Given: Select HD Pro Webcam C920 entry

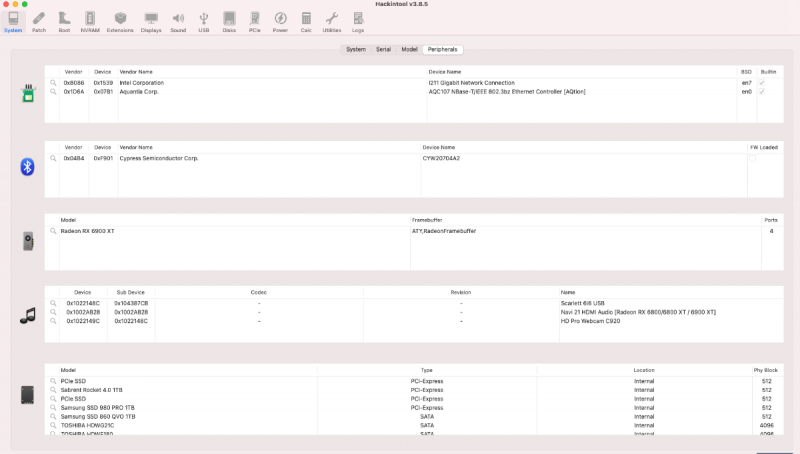Looking at the screenshot, I should pos(590,321).
